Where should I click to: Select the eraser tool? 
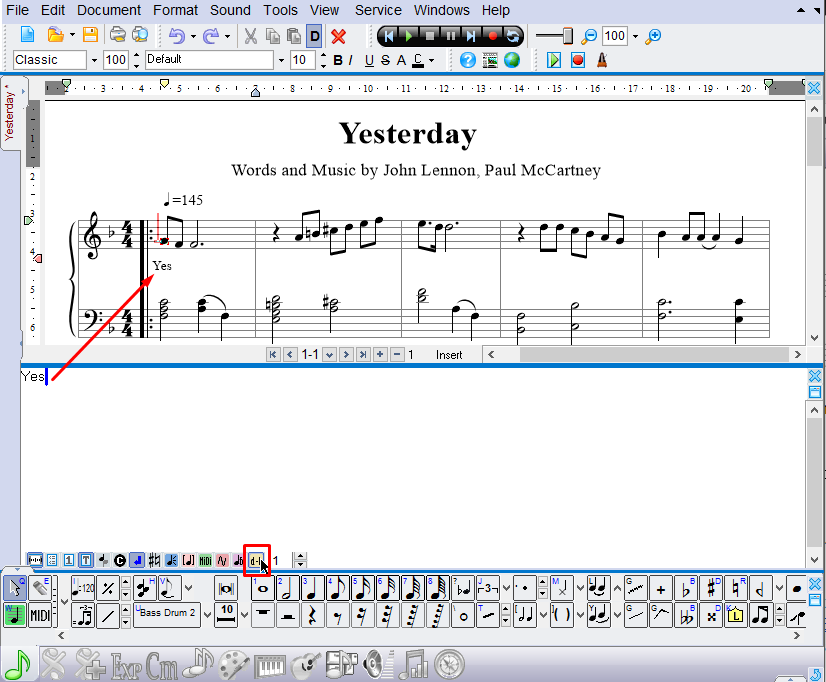coord(41,588)
